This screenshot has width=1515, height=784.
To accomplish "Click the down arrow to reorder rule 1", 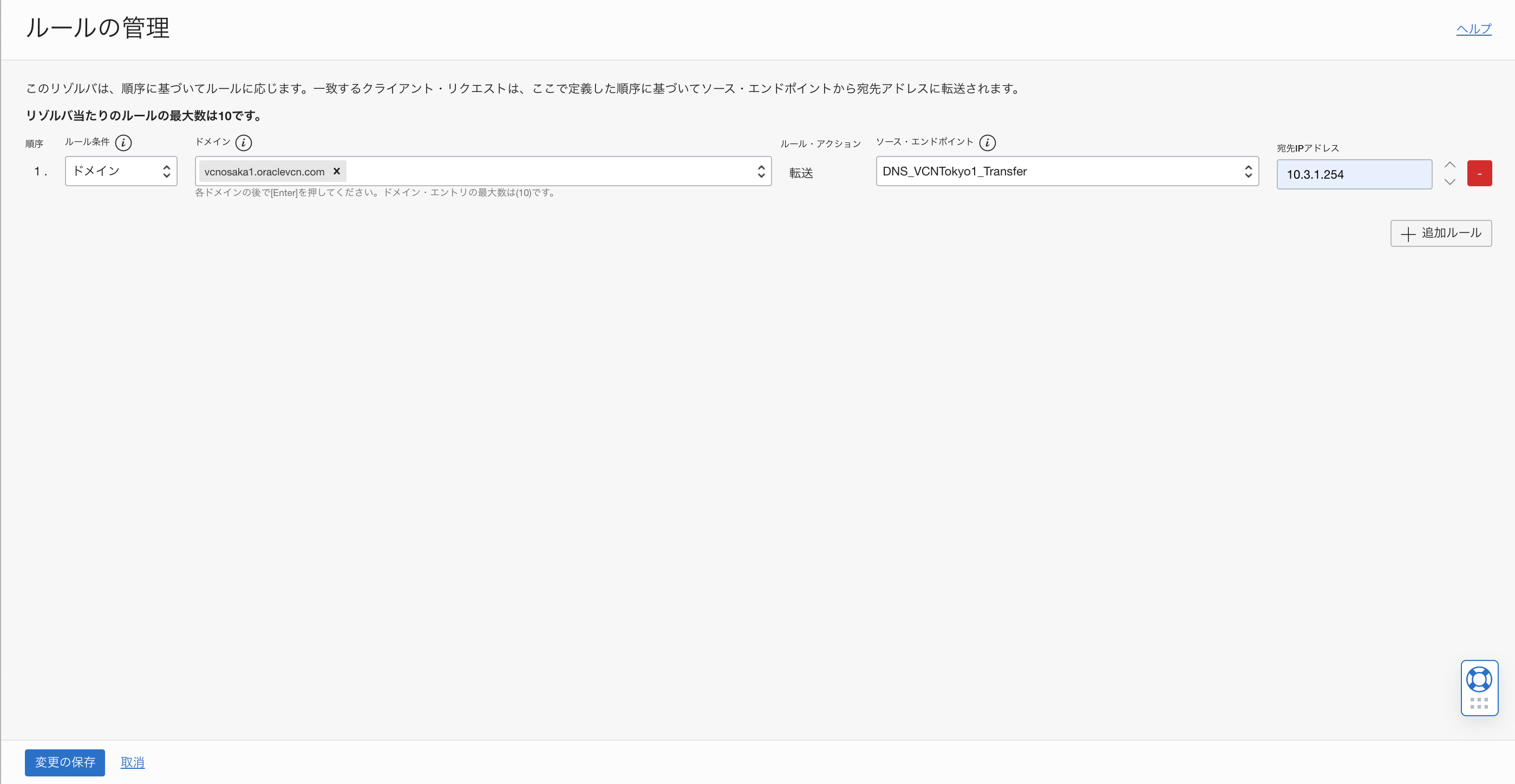I will point(1449,182).
